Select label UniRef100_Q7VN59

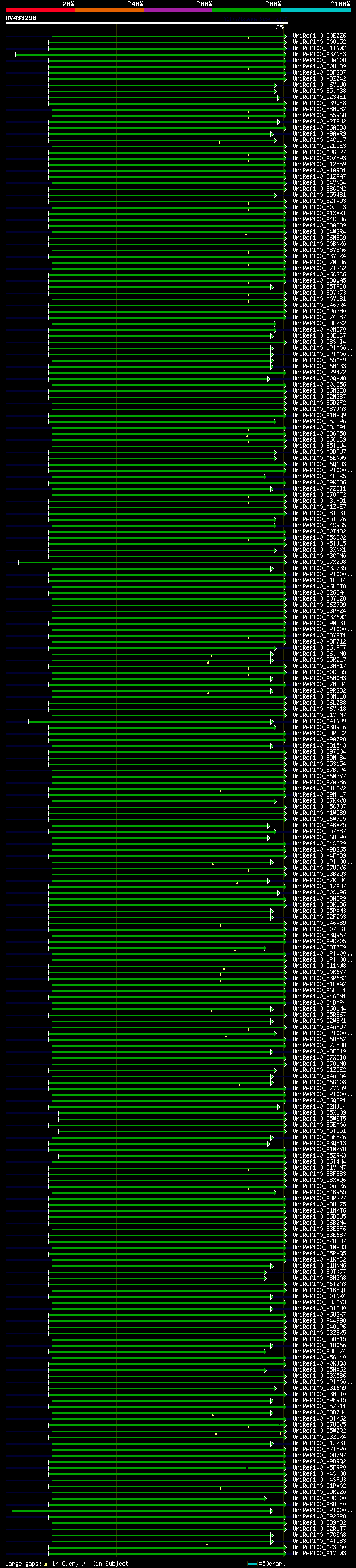(x=319, y=1088)
